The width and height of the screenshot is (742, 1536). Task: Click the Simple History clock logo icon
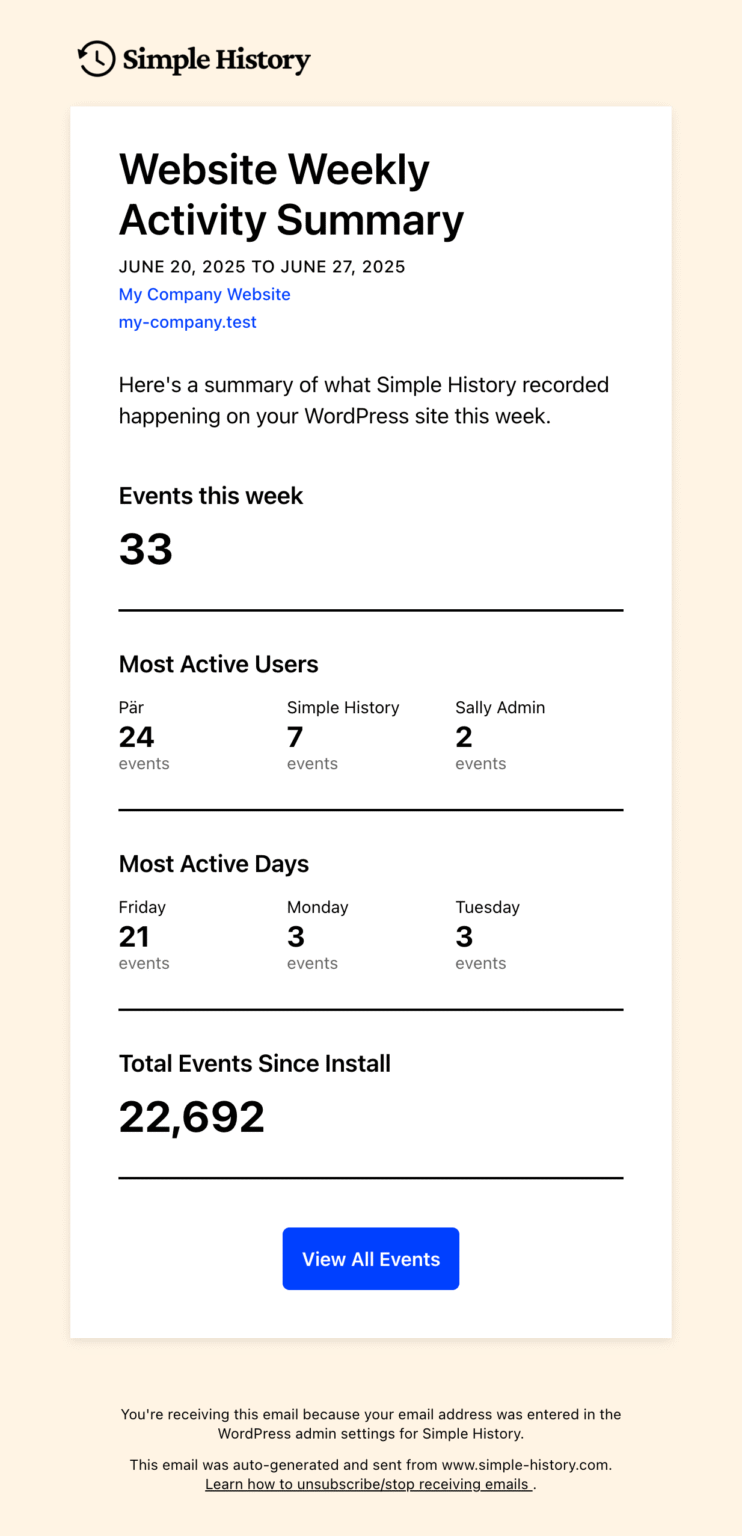(x=96, y=59)
